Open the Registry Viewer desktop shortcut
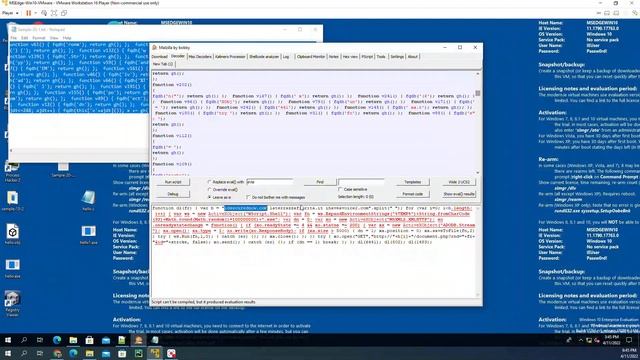The height and width of the screenshot is (360, 640). pos(12,303)
